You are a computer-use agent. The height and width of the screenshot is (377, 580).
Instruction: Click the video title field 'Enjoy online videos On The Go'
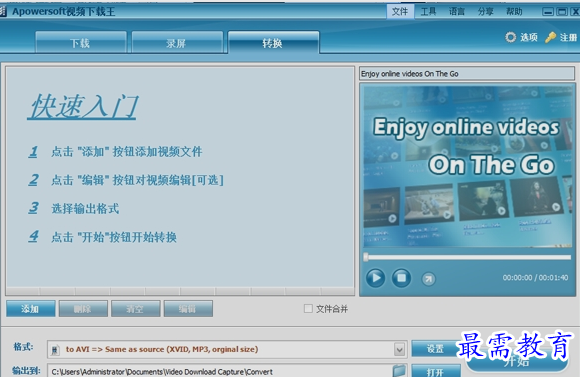(x=467, y=74)
